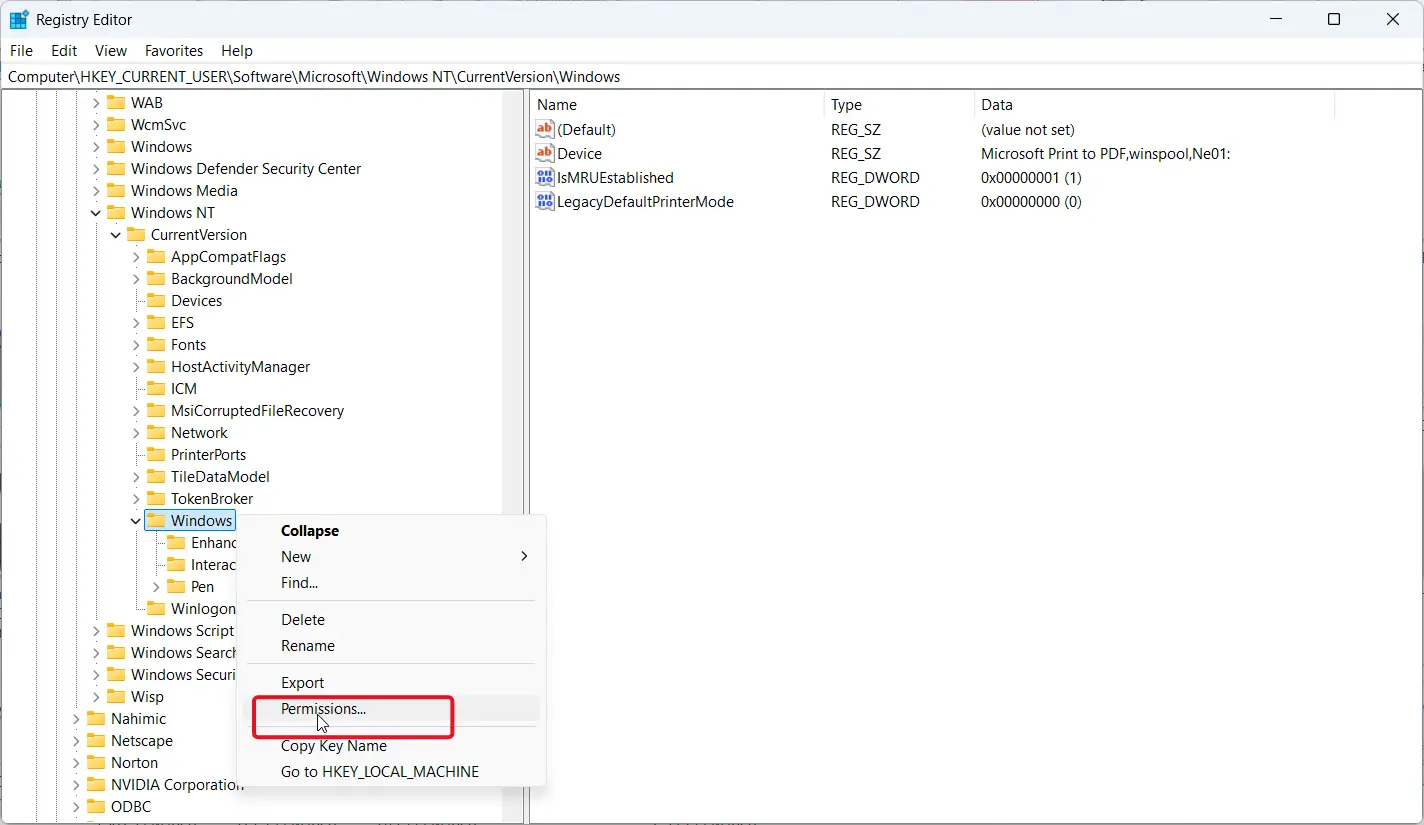Click the Devices folder icon
The height and width of the screenshot is (825, 1424).
156,300
